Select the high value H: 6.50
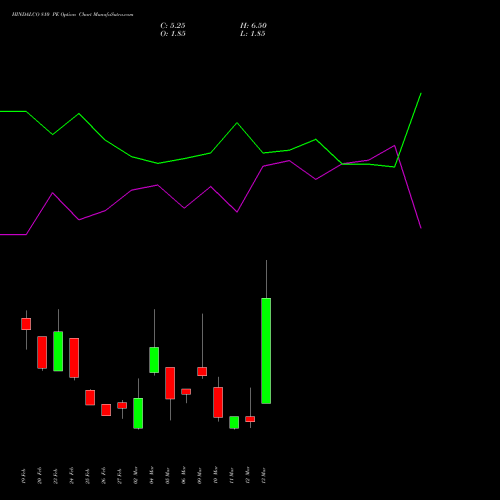 click(x=253, y=26)
